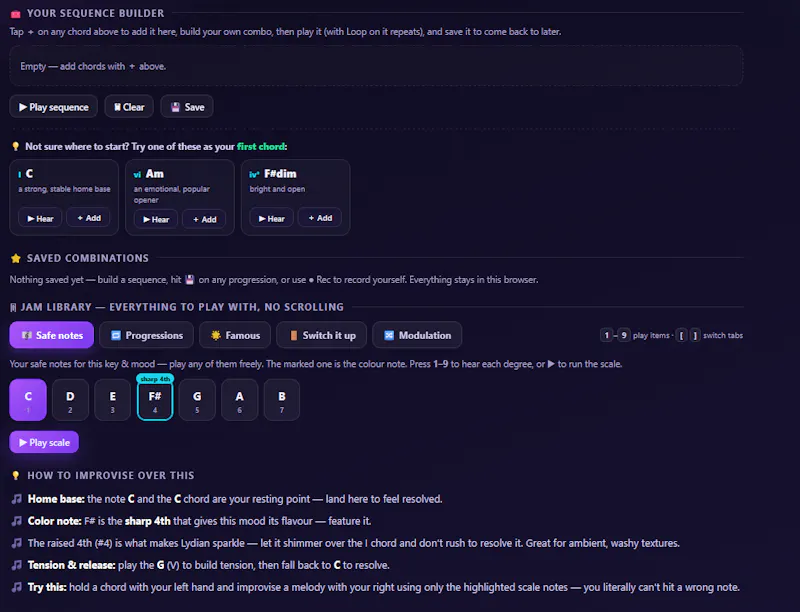Screen dimensions: 800x612
Task: Click the right bracket switch tabs key hint
Action: [x=695, y=335]
